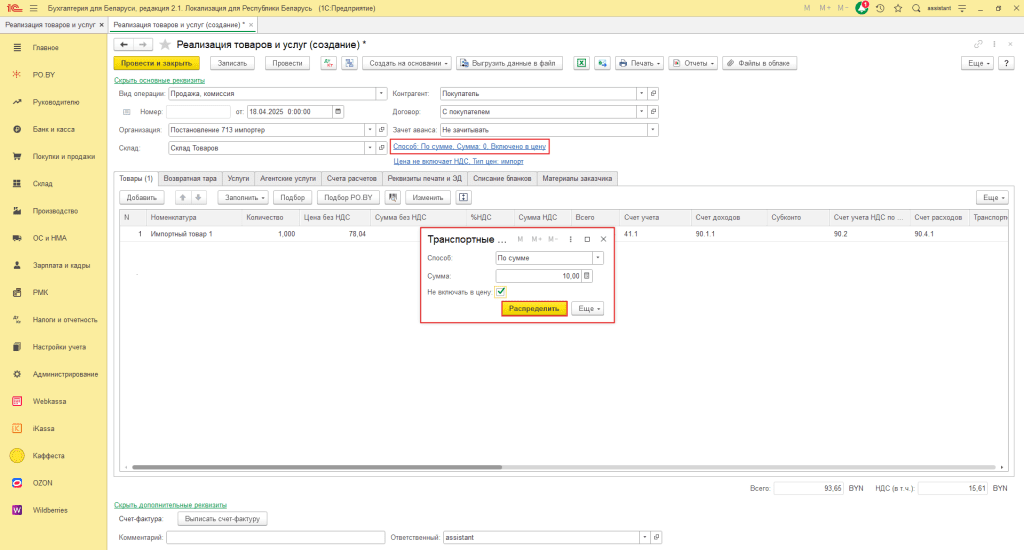Click Скрыть основные реквизиты link

(x=159, y=80)
